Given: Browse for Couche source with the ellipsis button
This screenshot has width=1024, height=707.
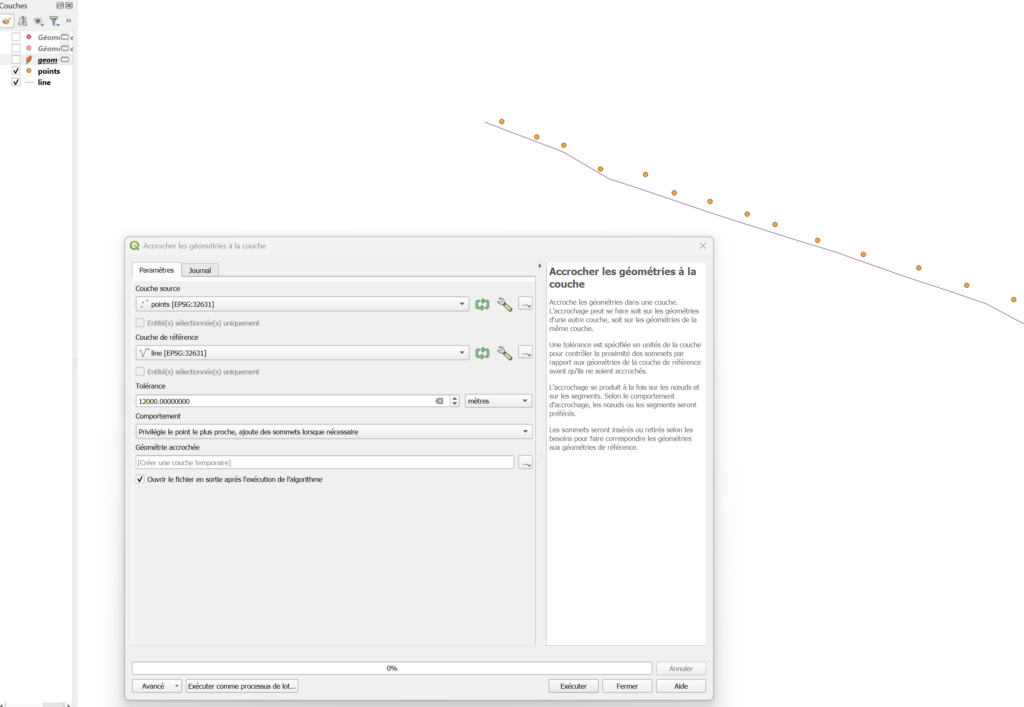Looking at the screenshot, I should pyautogui.click(x=525, y=304).
